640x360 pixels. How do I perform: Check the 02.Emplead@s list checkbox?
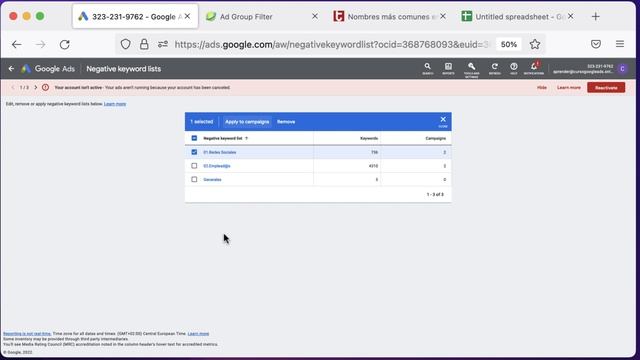tap(194, 166)
